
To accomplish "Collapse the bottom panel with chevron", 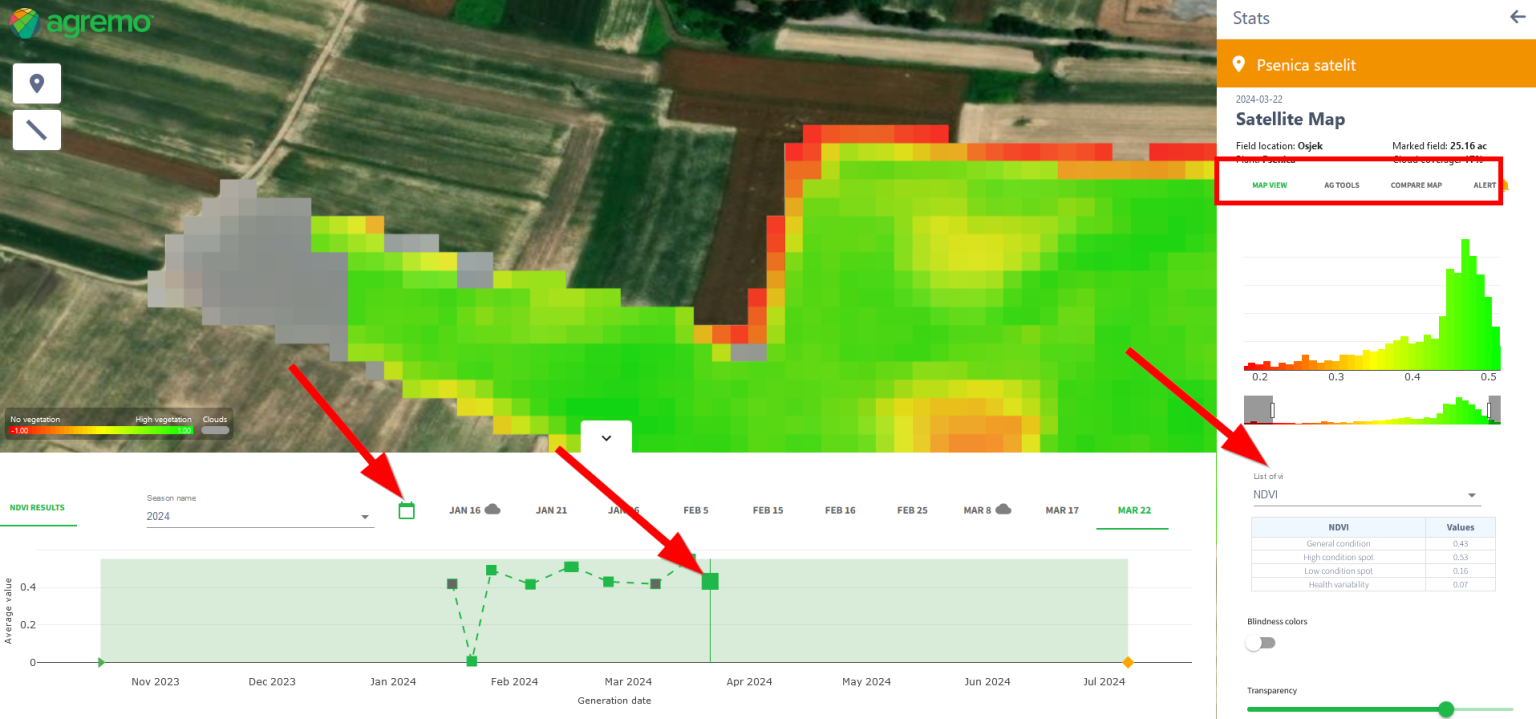I will pyautogui.click(x=605, y=438).
